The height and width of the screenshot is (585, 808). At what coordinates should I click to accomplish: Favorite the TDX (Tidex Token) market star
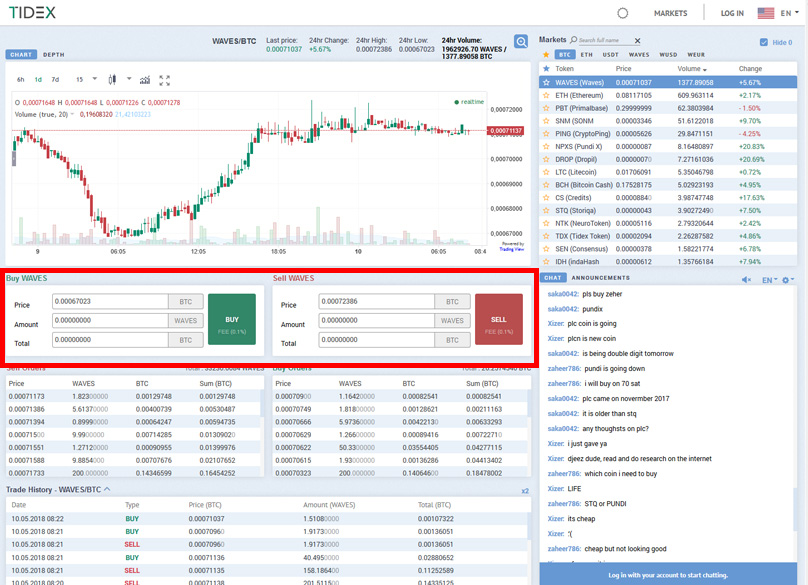click(546, 236)
